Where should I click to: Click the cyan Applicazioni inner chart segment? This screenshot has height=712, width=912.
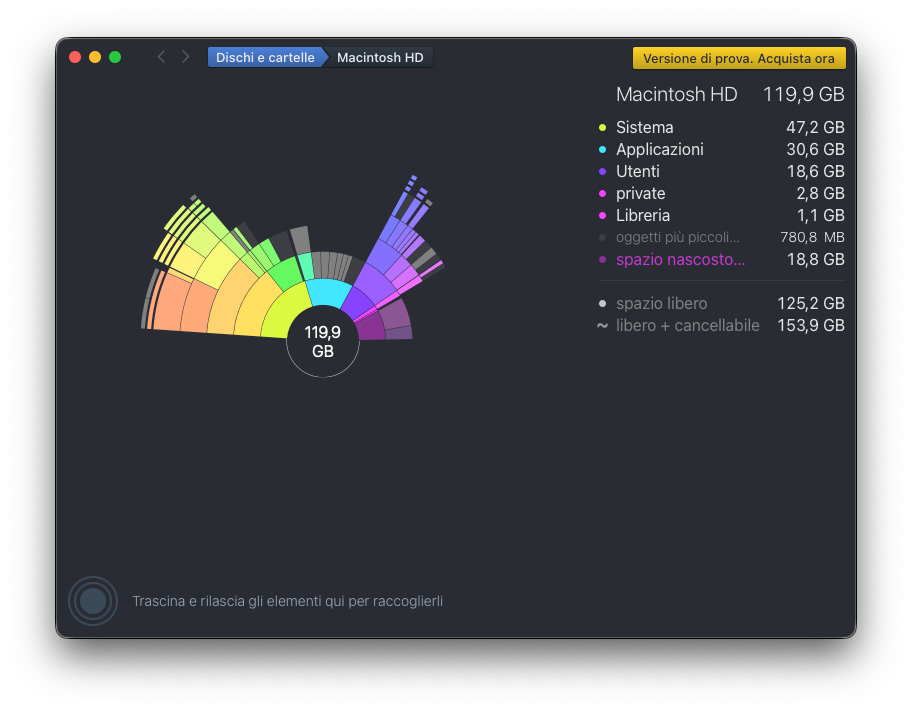click(x=327, y=292)
